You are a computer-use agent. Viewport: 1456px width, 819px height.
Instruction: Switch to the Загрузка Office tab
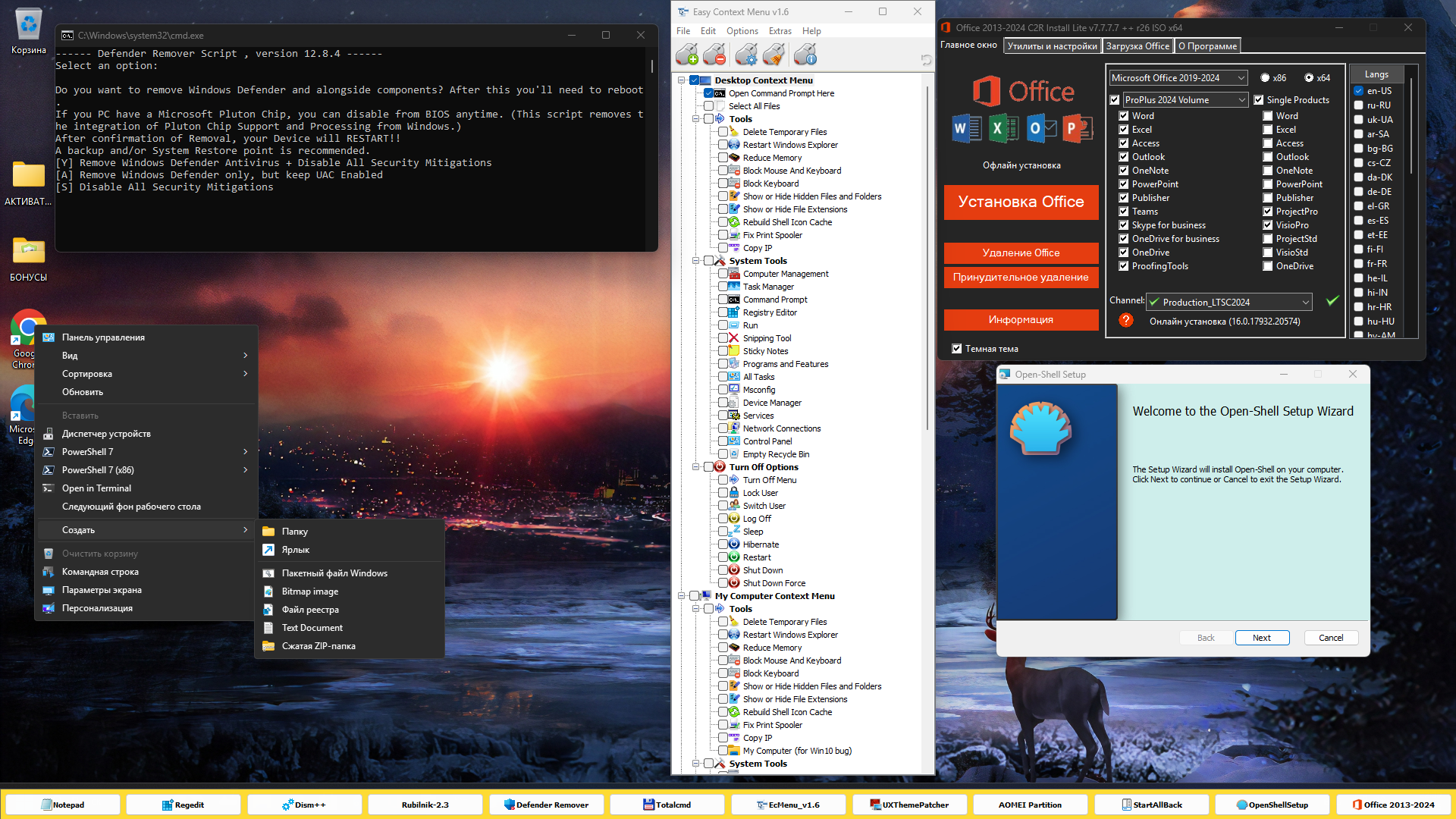pos(1137,46)
